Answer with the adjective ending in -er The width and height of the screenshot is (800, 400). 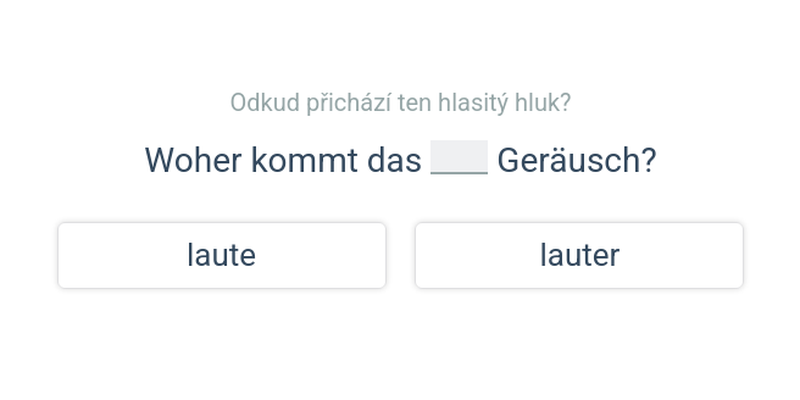tap(579, 255)
